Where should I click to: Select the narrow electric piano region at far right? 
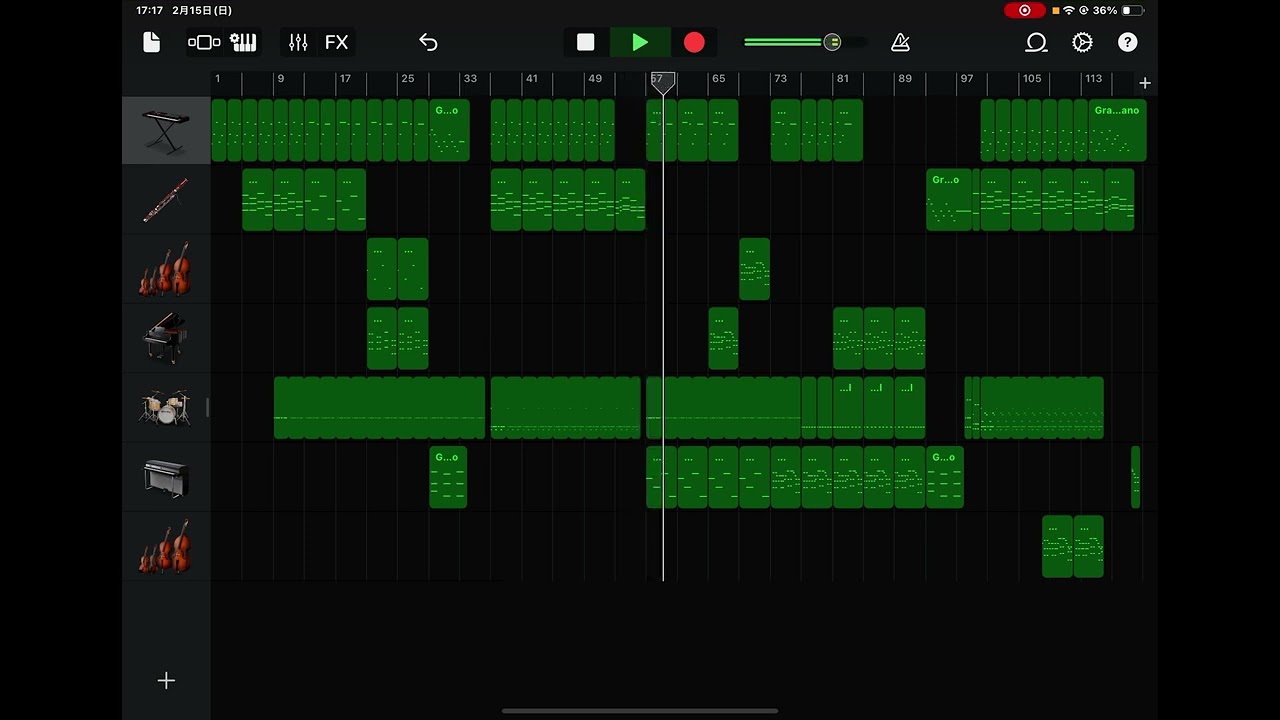click(x=1136, y=477)
